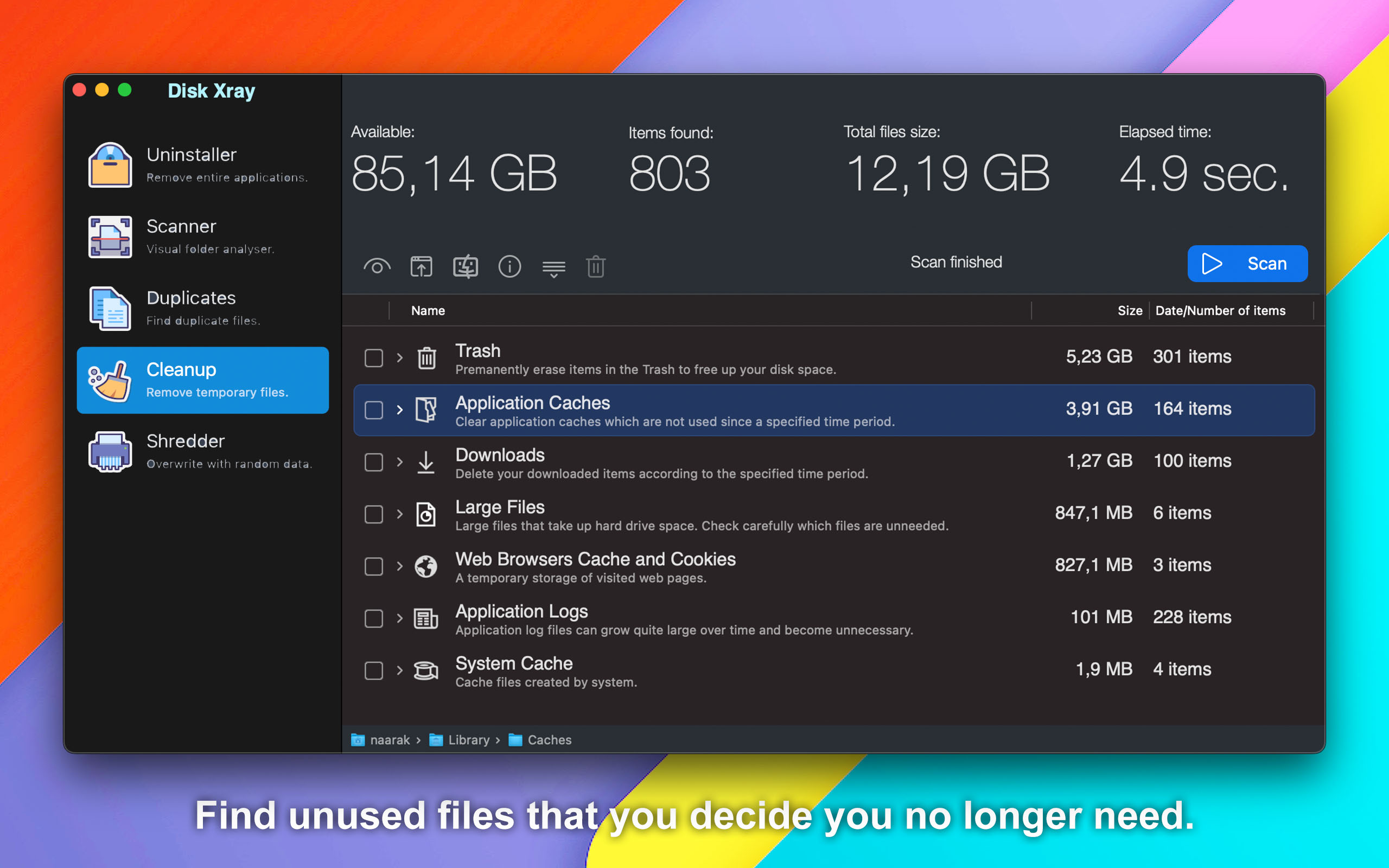The image size is (1389, 868).
Task: Click the Quick Look eye icon in toolbar
Action: (377, 266)
